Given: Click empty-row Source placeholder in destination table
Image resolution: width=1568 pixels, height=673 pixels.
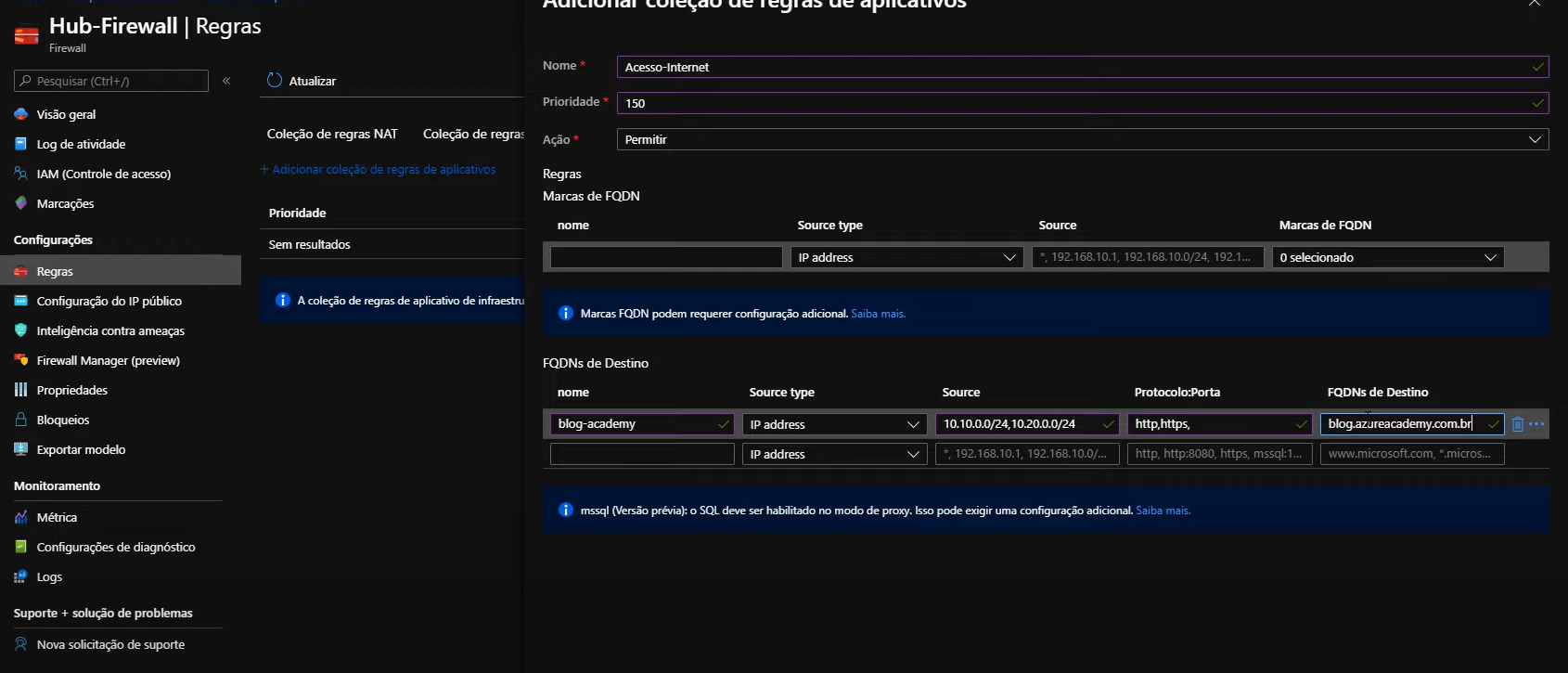Looking at the screenshot, I should pyautogui.click(x=1027, y=454).
